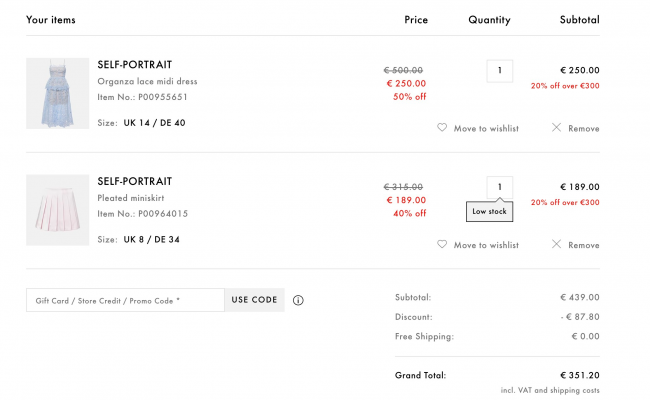
Task: Click Move to wishlist for the miniskirt
Action: [x=486, y=245]
